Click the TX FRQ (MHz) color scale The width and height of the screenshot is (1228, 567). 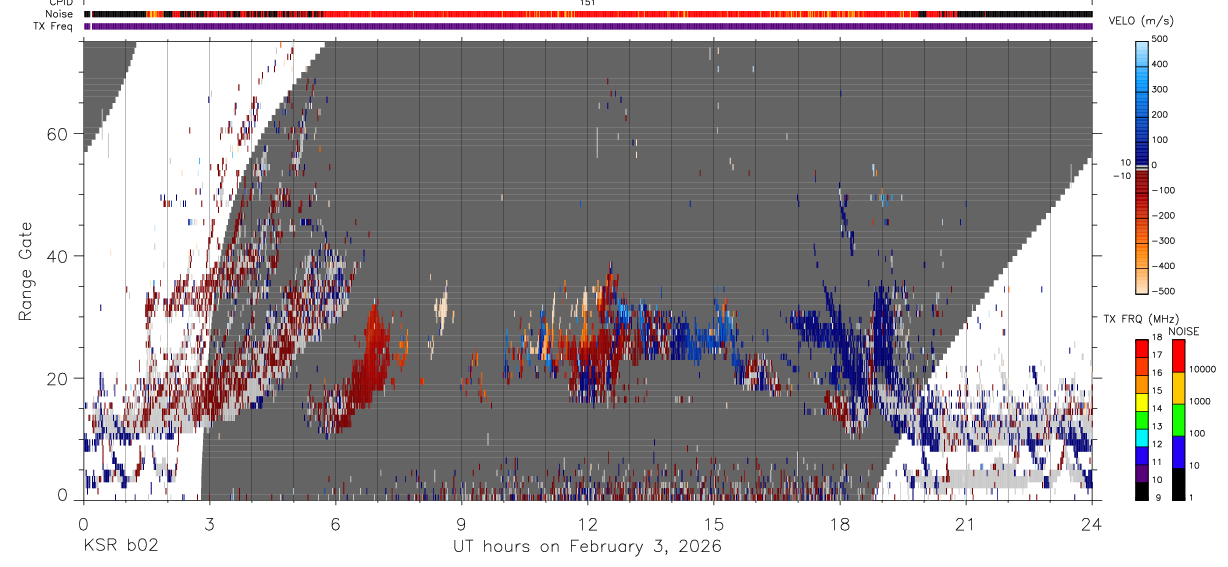pyautogui.click(x=1143, y=420)
